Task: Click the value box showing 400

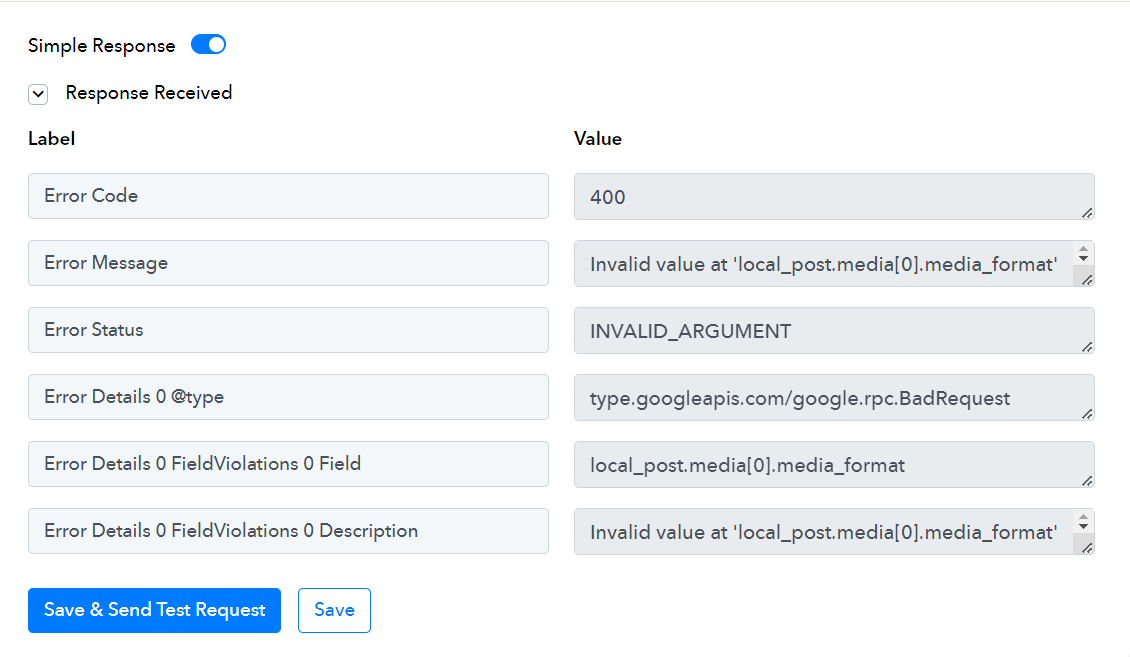Action: (834, 197)
